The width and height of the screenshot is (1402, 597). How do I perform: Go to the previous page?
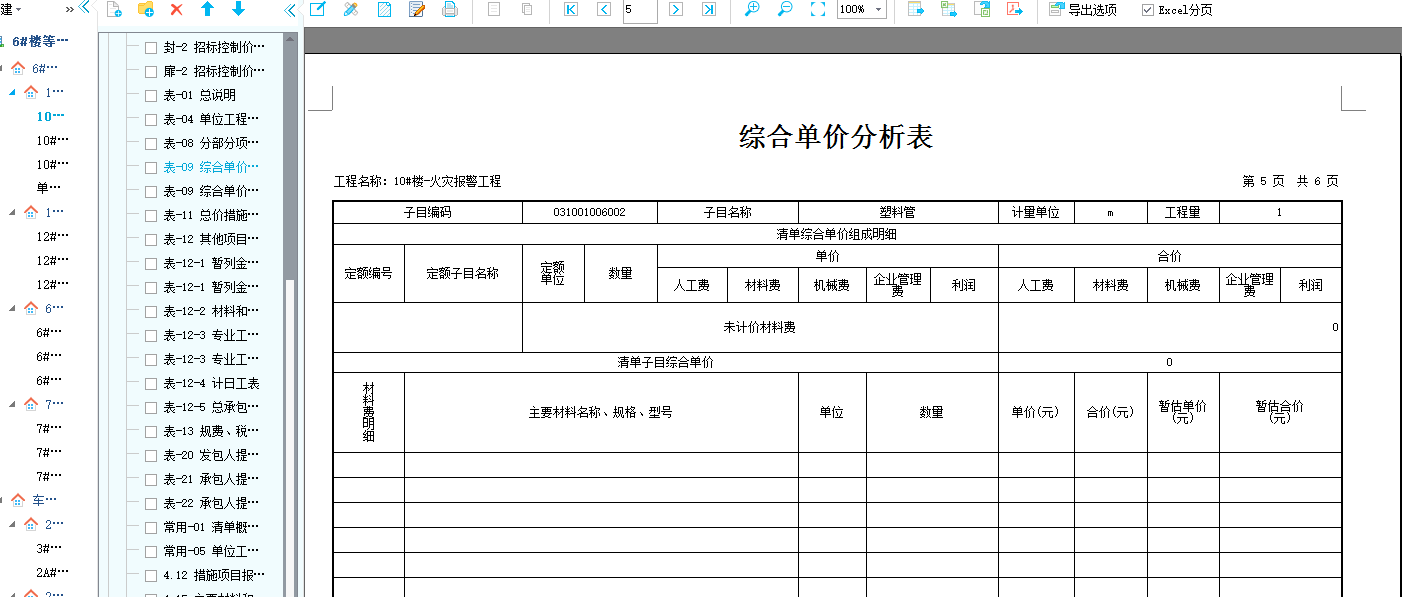603,10
